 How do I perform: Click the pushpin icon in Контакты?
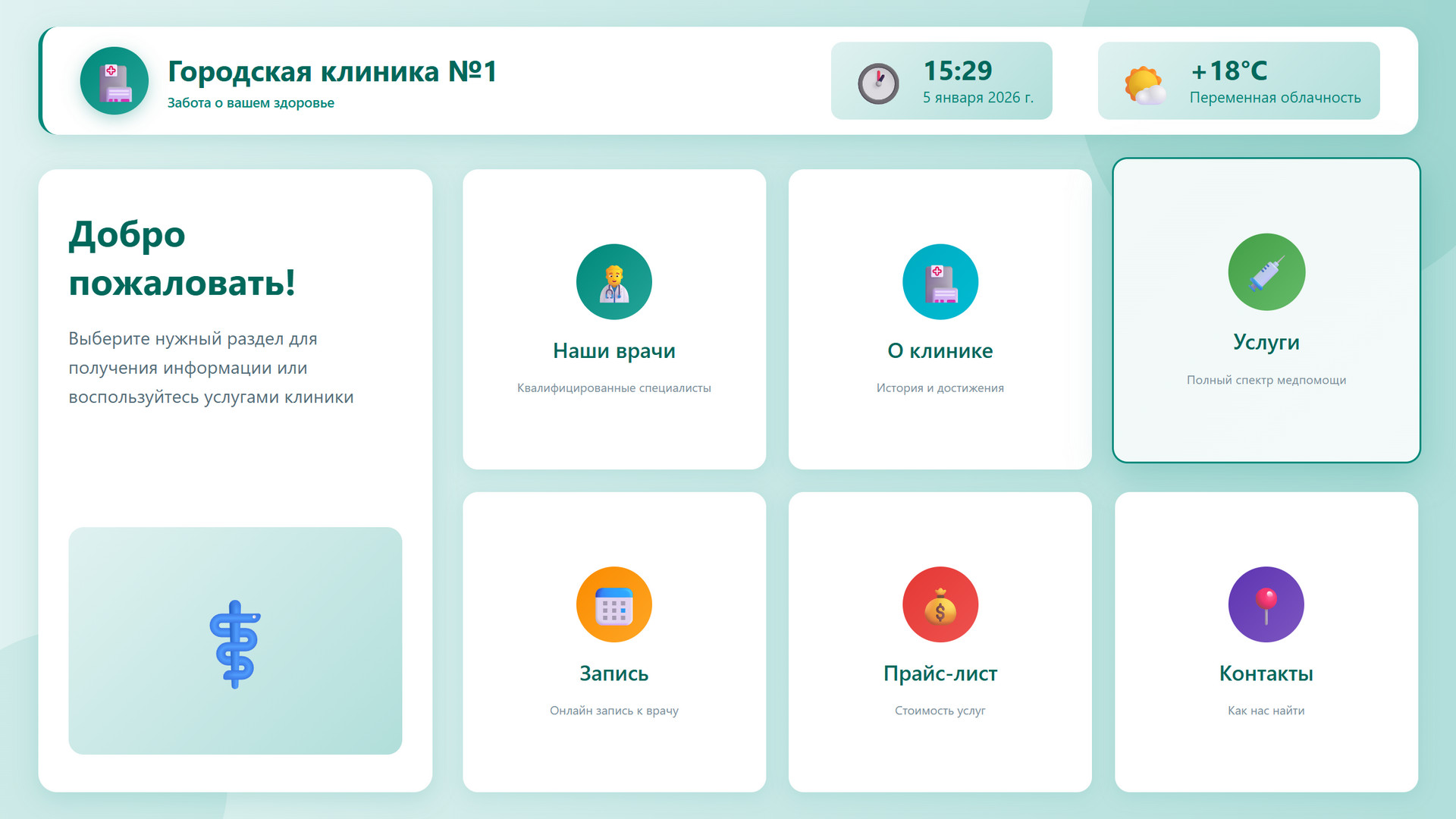(1266, 604)
